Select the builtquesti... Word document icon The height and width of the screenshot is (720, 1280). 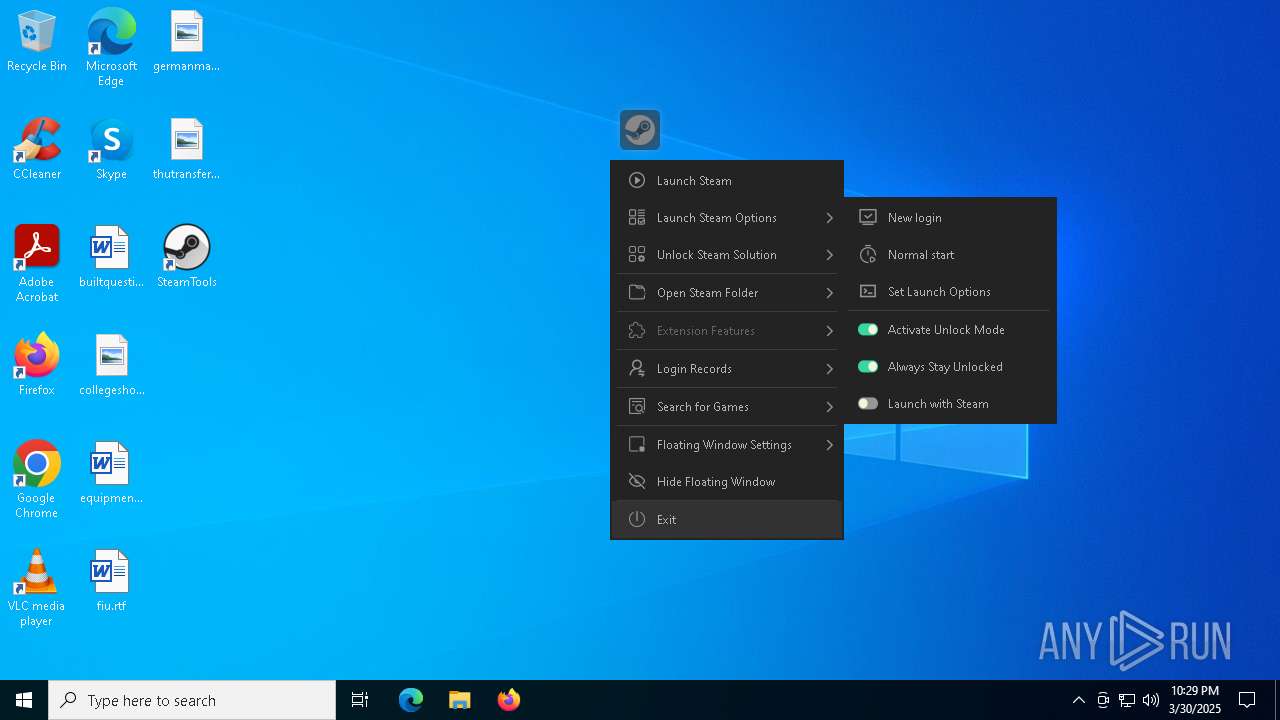(x=111, y=256)
